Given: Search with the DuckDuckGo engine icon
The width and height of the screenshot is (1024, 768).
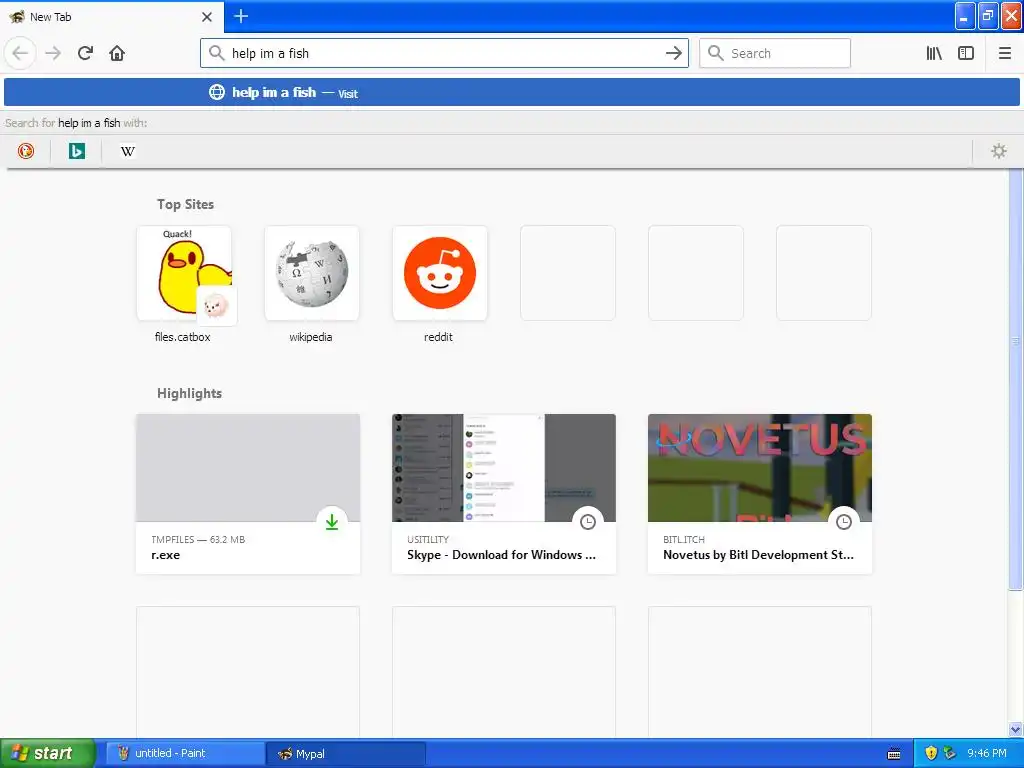Looking at the screenshot, I should pos(26,151).
